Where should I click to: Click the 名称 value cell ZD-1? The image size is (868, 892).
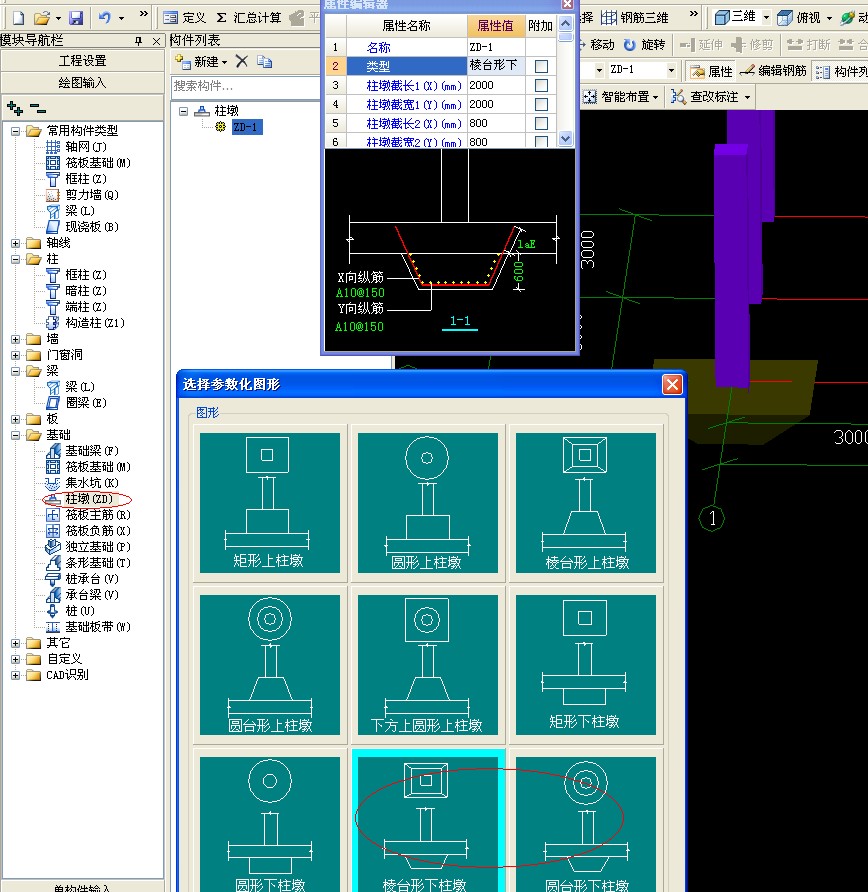(495, 47)
